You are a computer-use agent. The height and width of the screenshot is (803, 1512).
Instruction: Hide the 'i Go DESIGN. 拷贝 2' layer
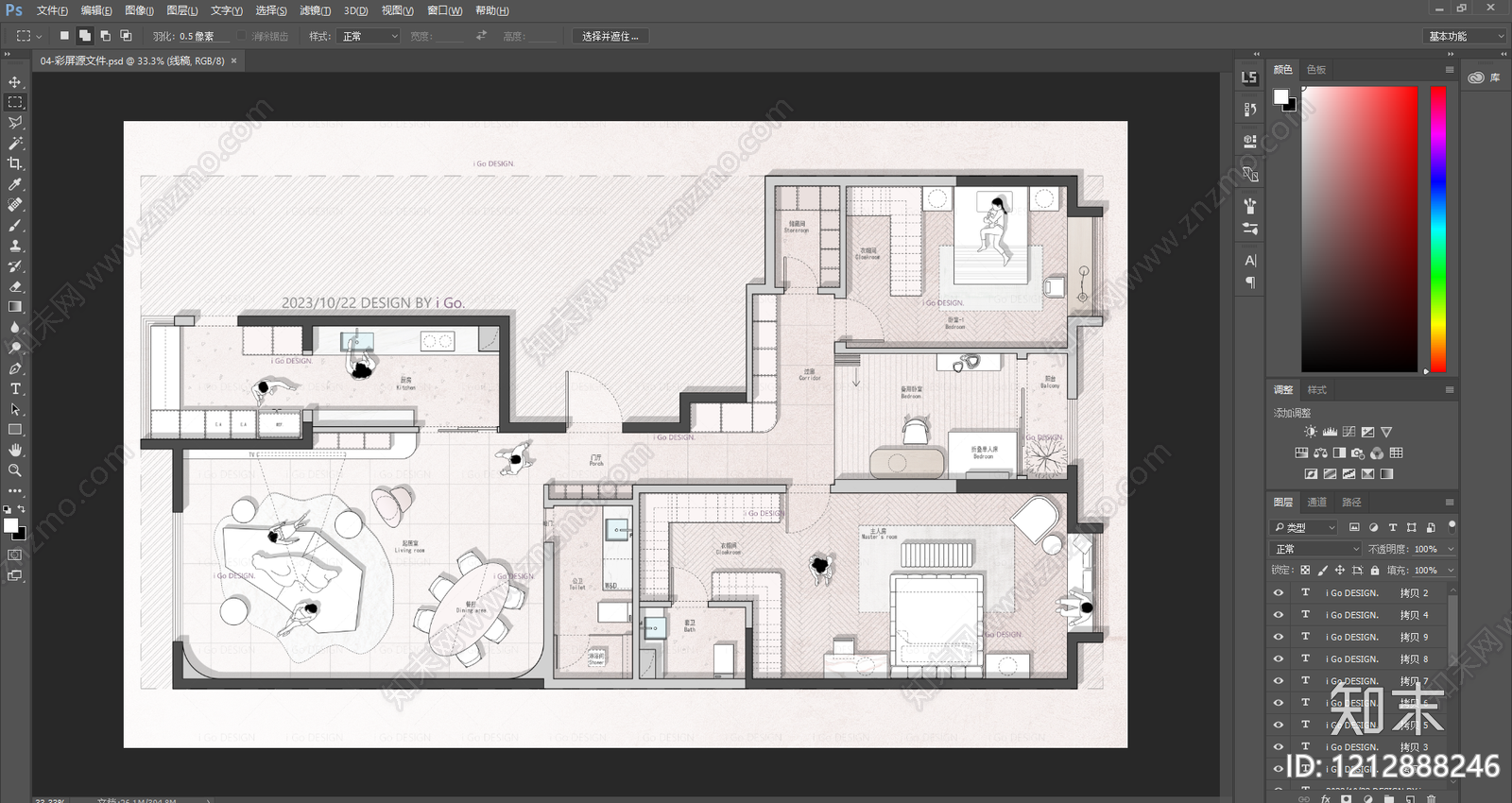coord(1279,593)
